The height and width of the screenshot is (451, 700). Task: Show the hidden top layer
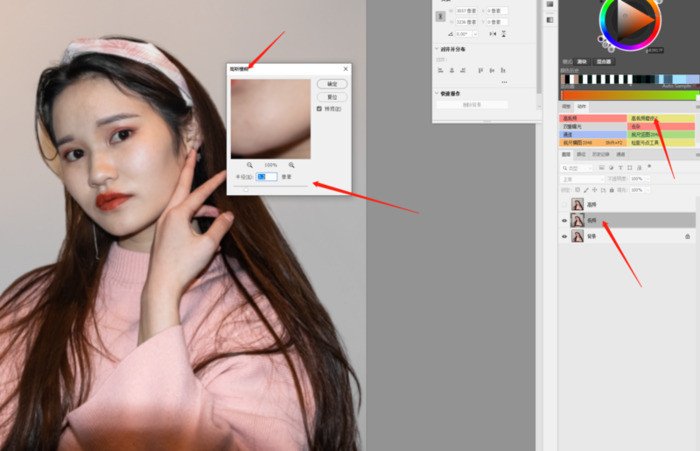pos(565,204)
